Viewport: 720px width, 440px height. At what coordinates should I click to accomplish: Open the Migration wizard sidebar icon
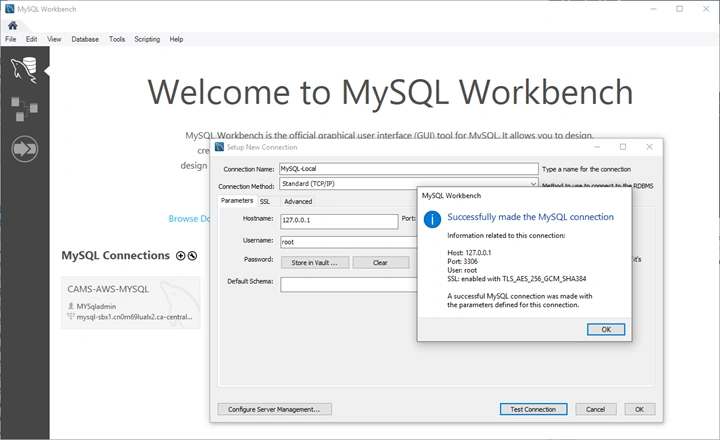click(24, 149)
